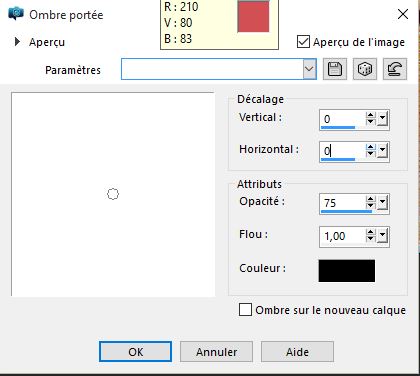
Task: Click the Ombre portée dialog app icon
Action: pyautogui.click(x=16, y=14)
